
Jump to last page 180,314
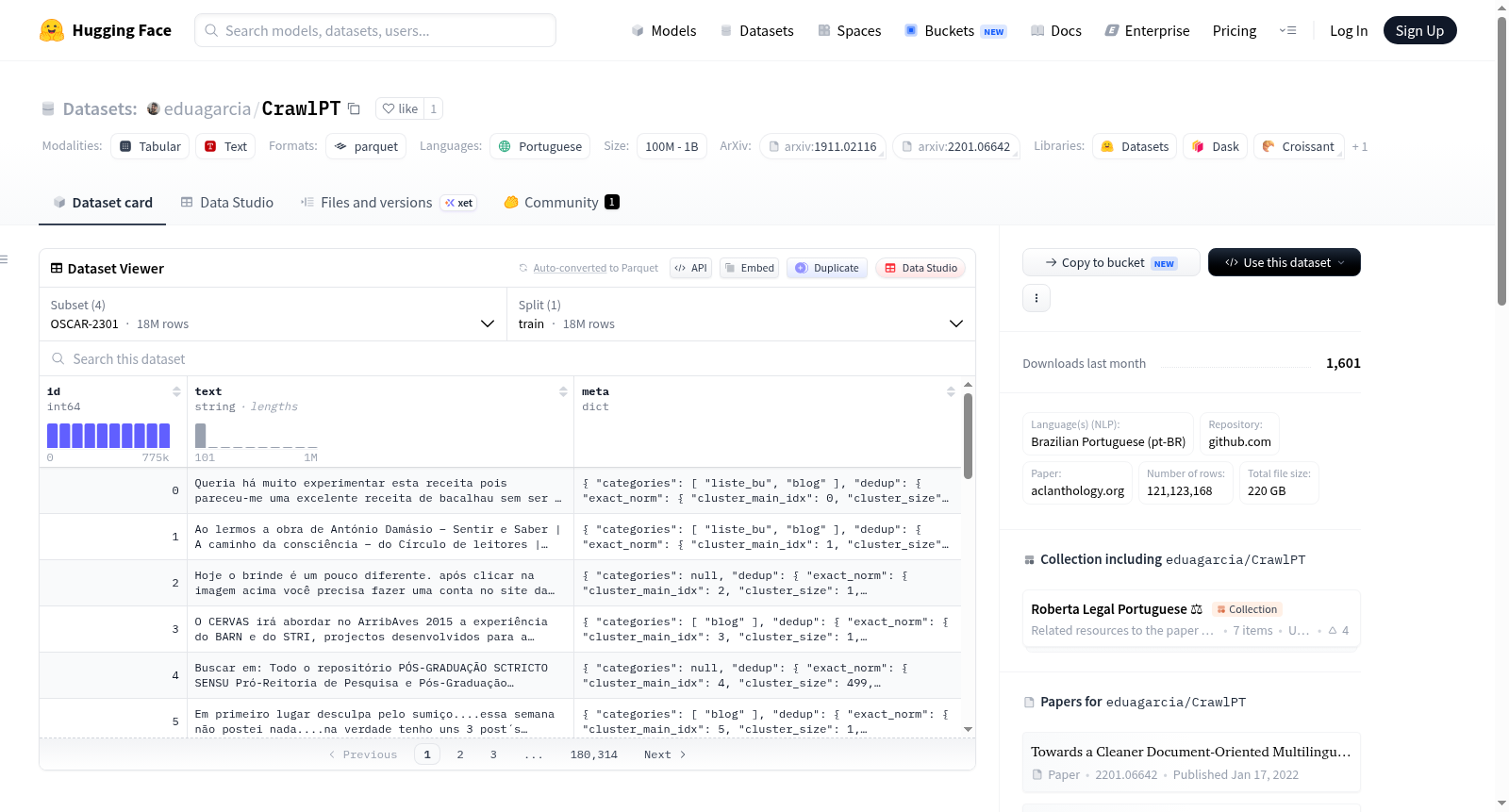click(594, 754)
